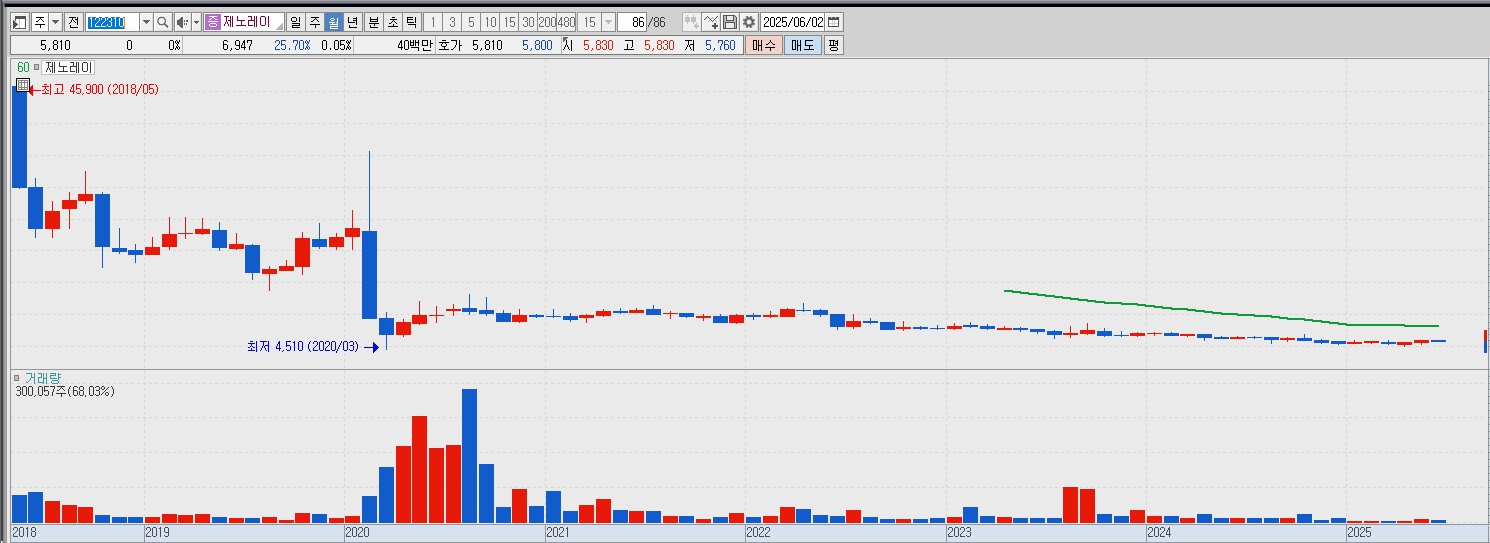Open the 주 stock type dropdown arrow
This screenshot has height=543, width=1490.
tap(55, 22)
